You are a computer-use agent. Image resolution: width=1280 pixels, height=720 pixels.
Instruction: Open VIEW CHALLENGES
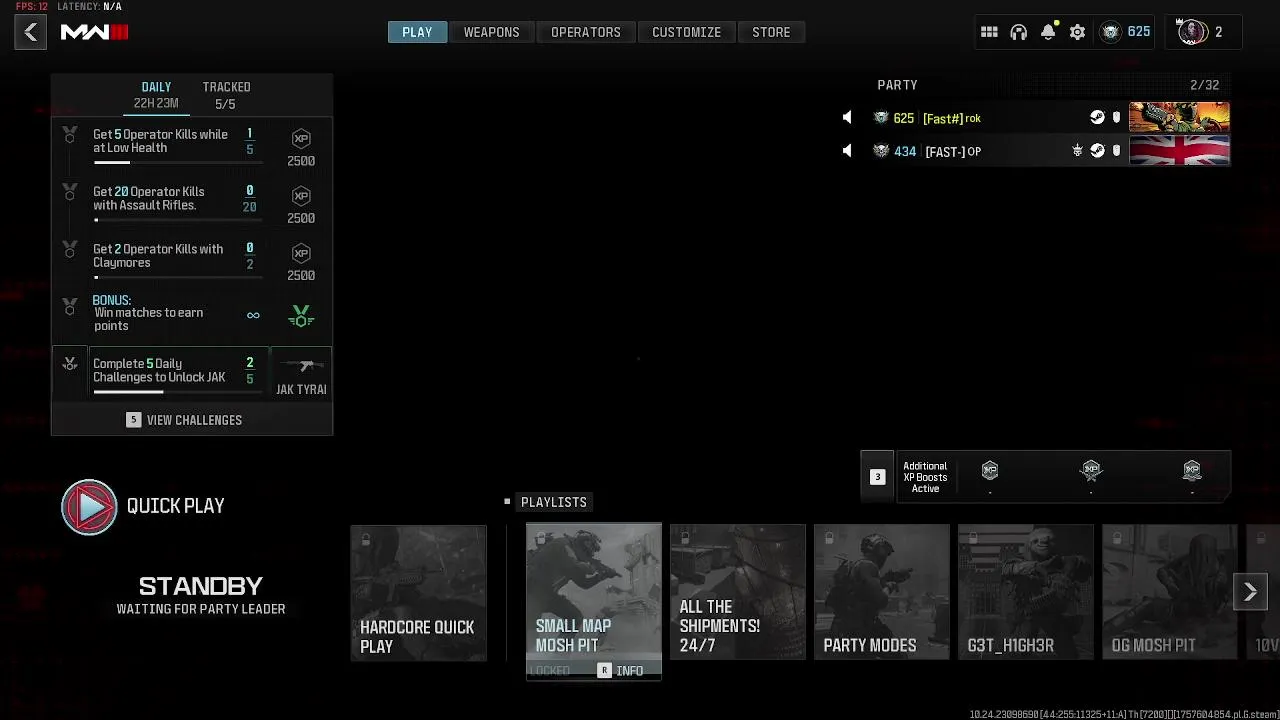coord(192,420)
